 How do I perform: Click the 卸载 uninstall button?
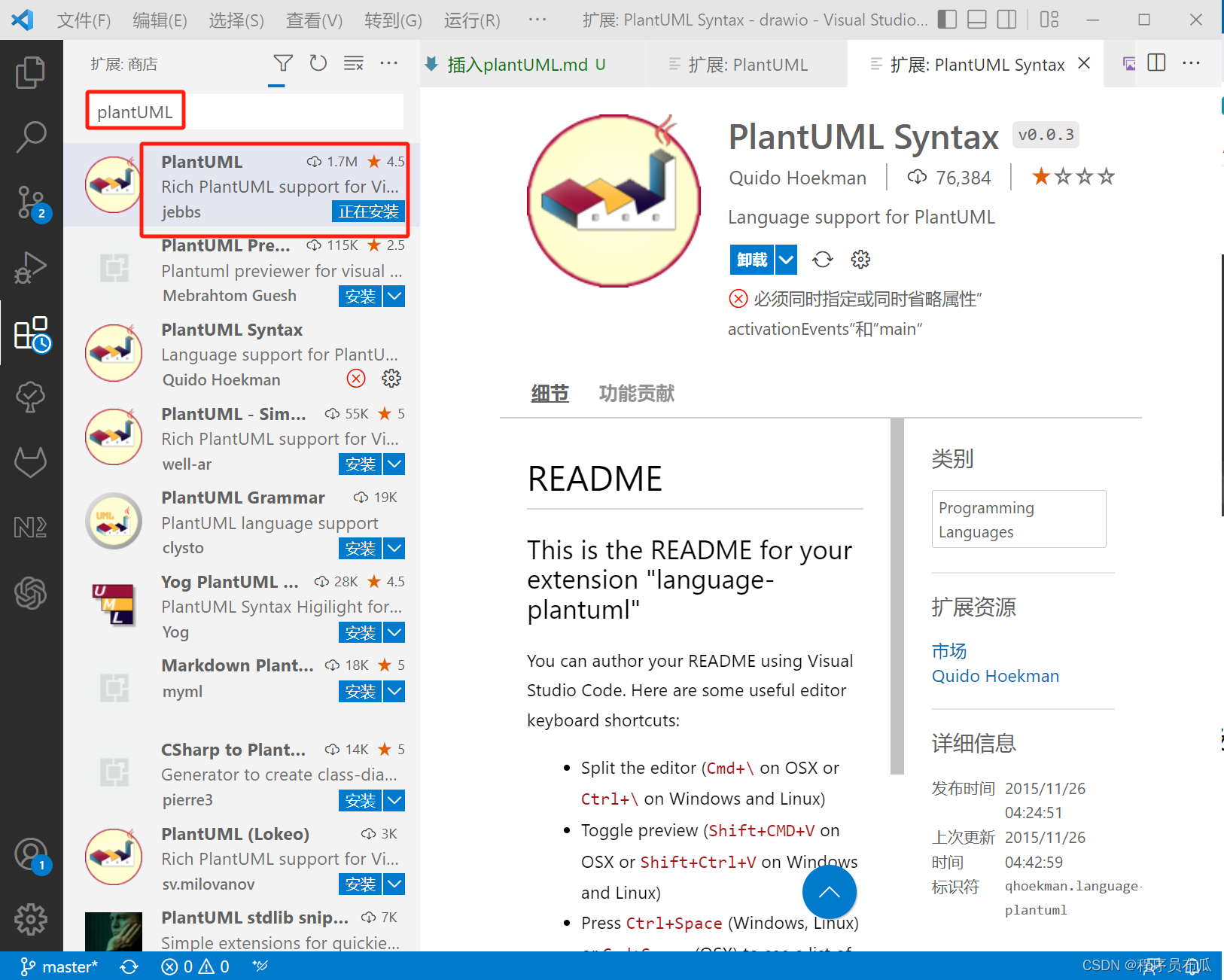(752, 260)
